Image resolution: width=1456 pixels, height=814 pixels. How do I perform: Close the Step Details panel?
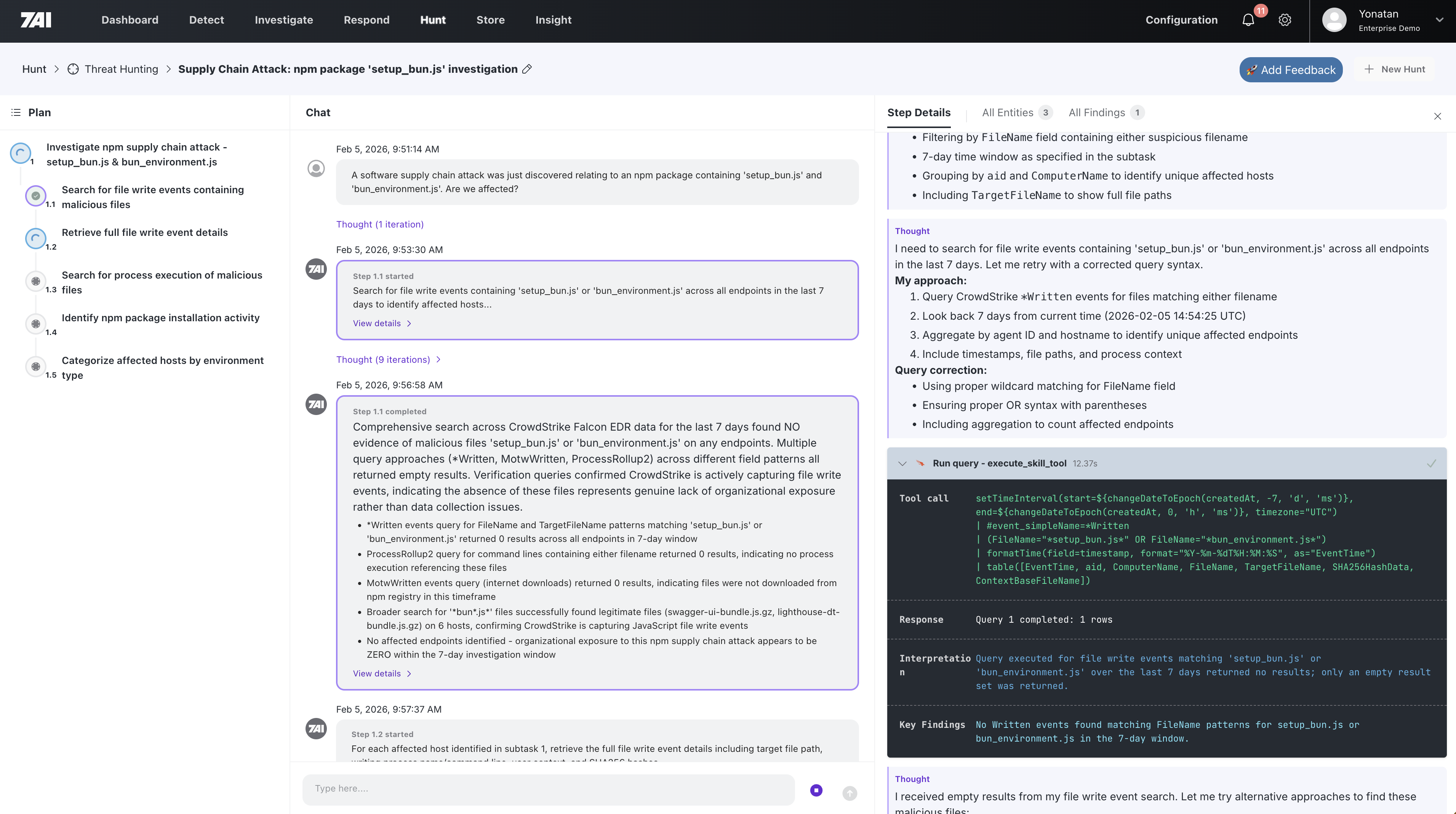click(1437, 117)
